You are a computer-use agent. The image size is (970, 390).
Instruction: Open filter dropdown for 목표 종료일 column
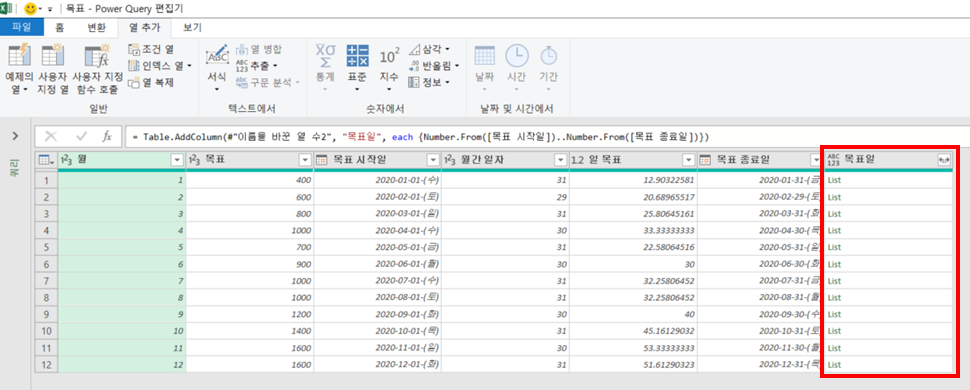(817, 160)
